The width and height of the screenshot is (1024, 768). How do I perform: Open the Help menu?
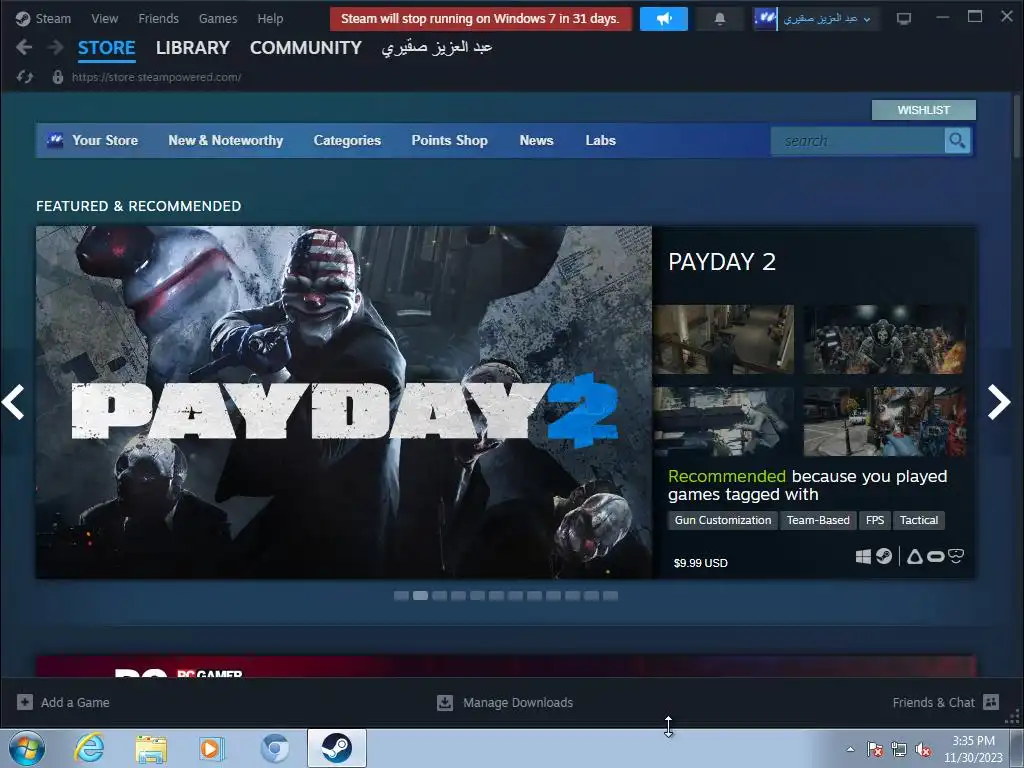[x=270, y=19]
